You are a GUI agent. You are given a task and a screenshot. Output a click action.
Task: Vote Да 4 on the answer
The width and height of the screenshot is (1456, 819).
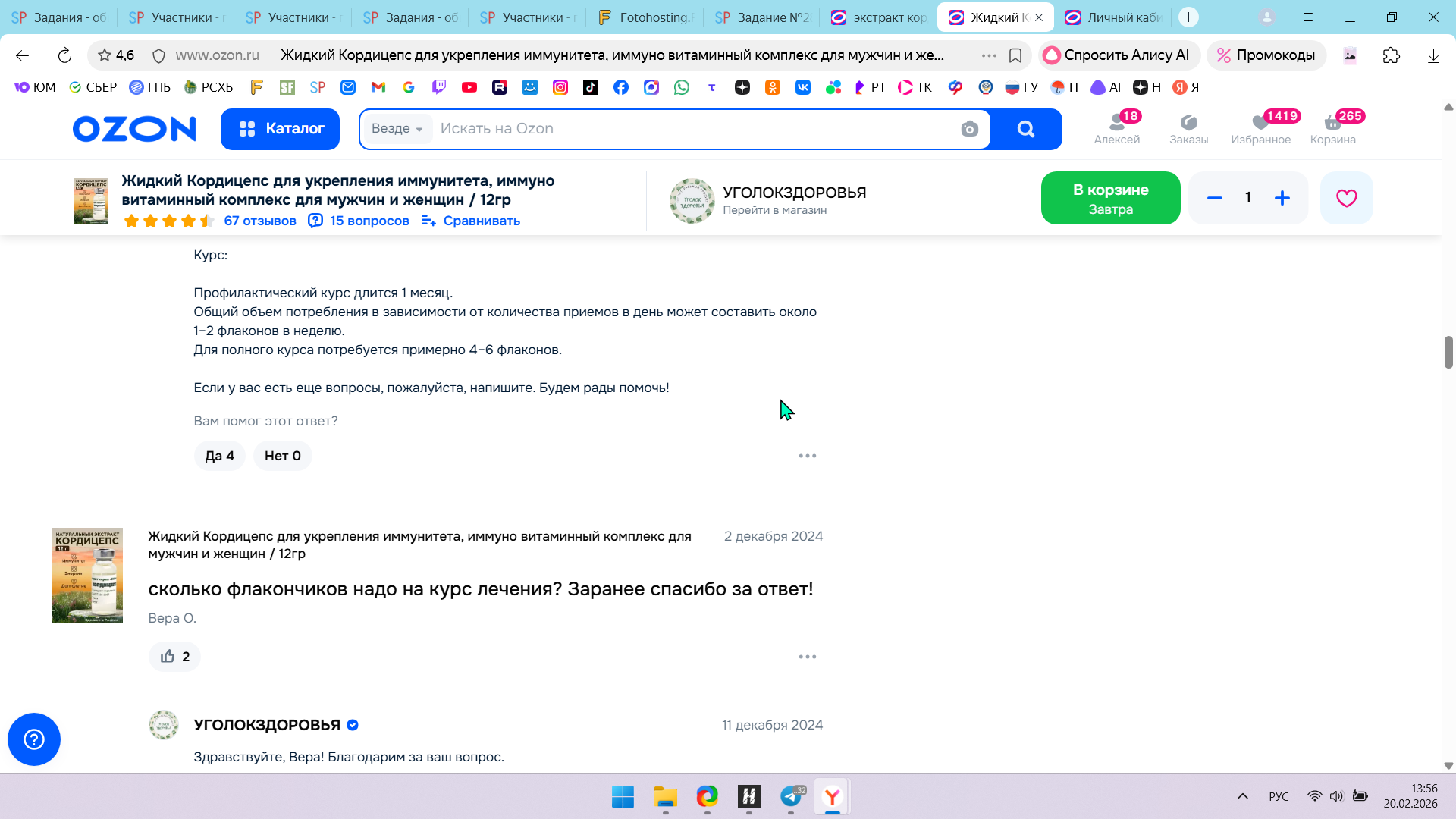(x=219, y=456)
